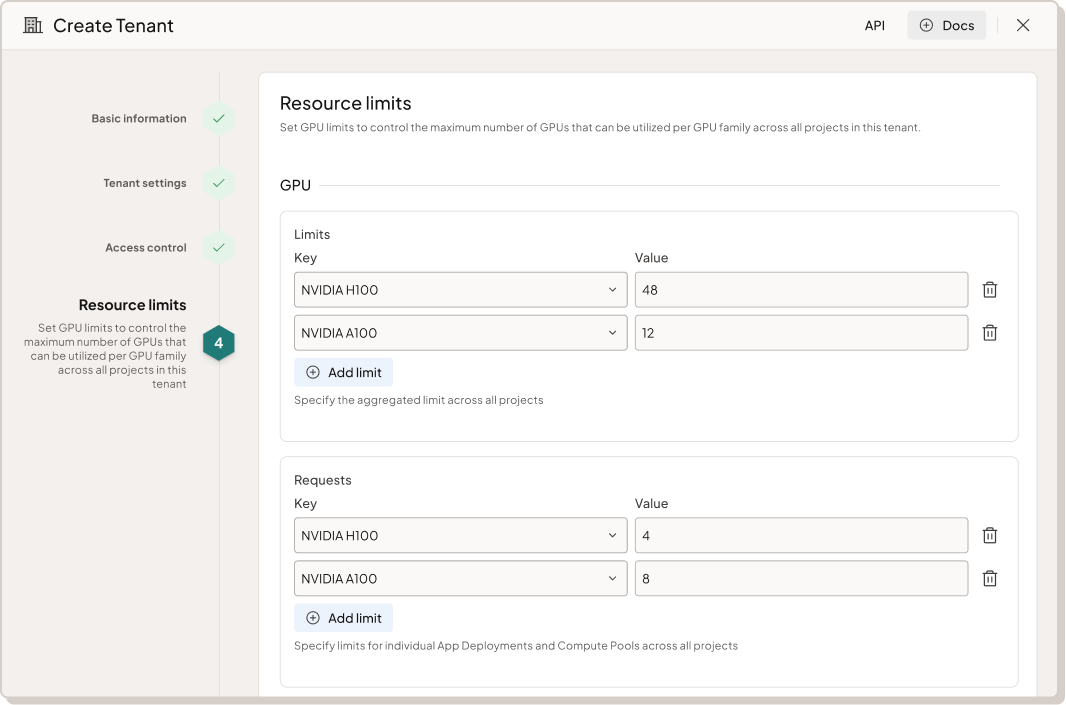The width and height of the screenshot is (1066, 705).
Task: Open NVIDIA A100 key dropdown under Requests
Action: click(460, 579)
